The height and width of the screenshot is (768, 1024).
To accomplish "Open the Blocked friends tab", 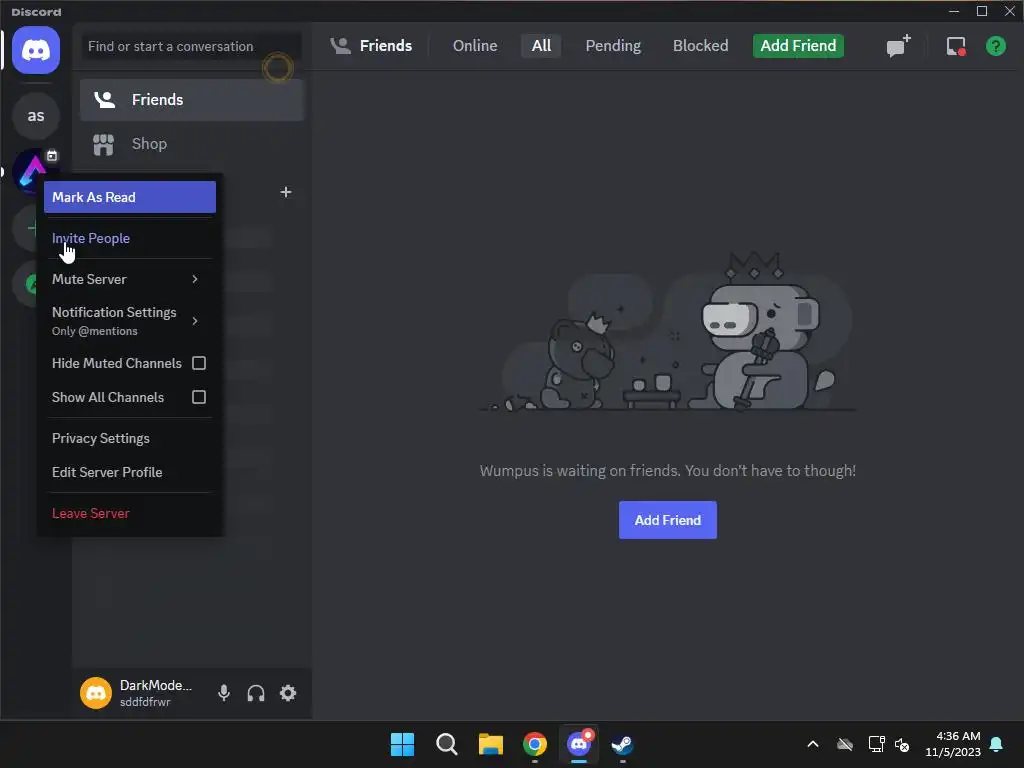I will point(700,46).
